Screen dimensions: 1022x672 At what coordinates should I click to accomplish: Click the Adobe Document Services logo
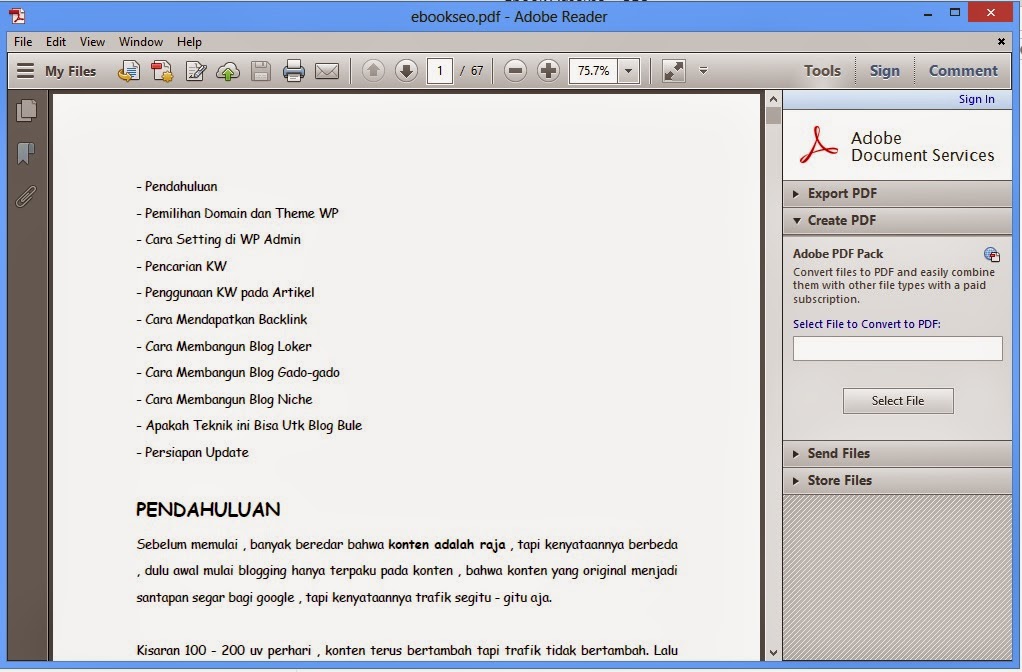819,145
